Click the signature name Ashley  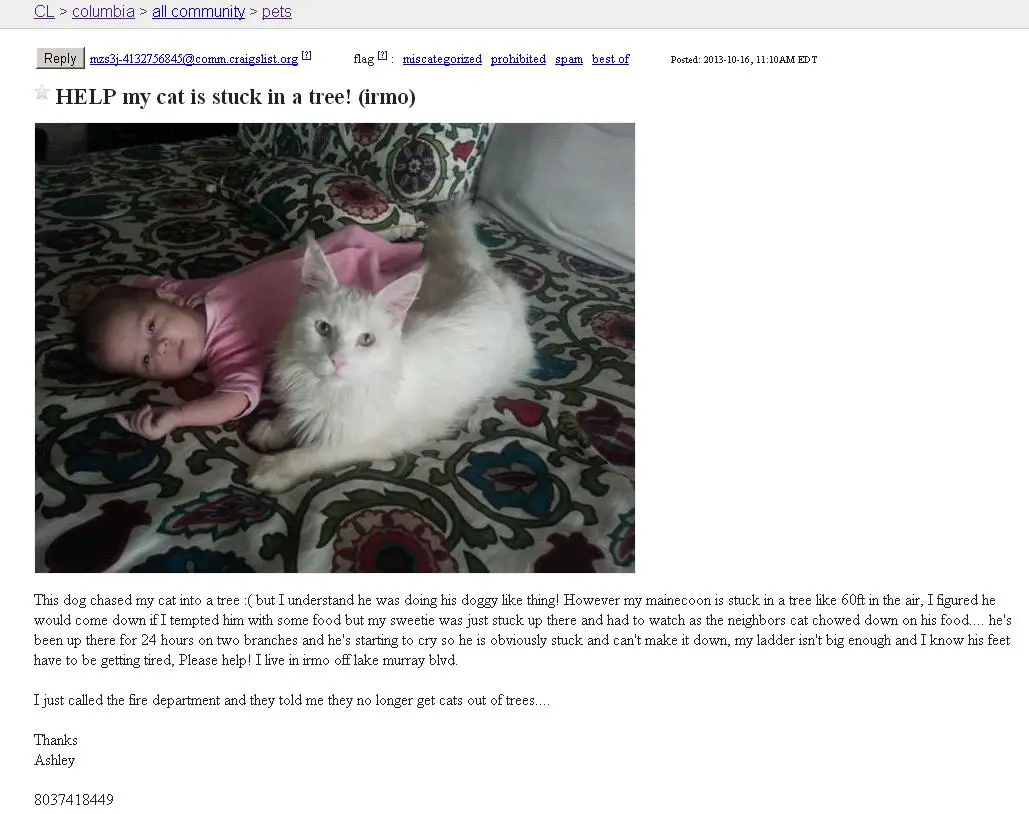pyautogui.click(x=54, y=760)
